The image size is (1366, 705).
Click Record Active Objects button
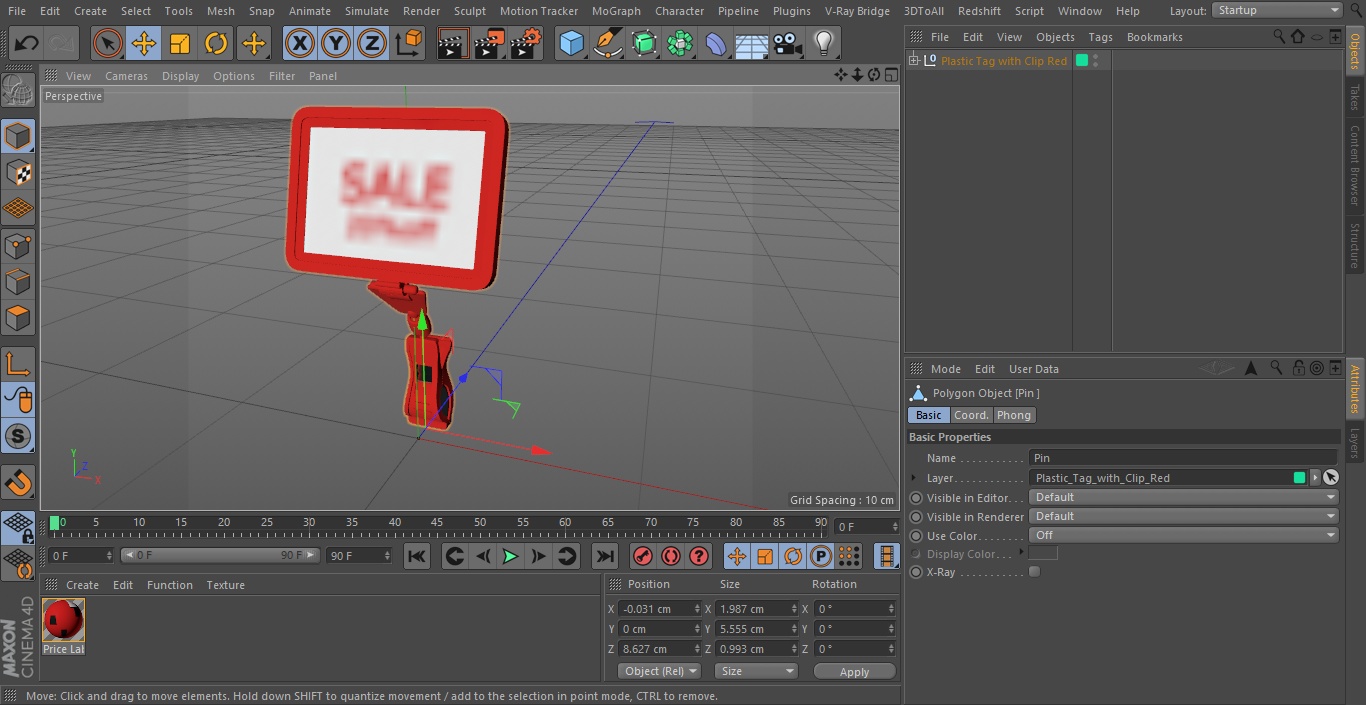point(643,556)
